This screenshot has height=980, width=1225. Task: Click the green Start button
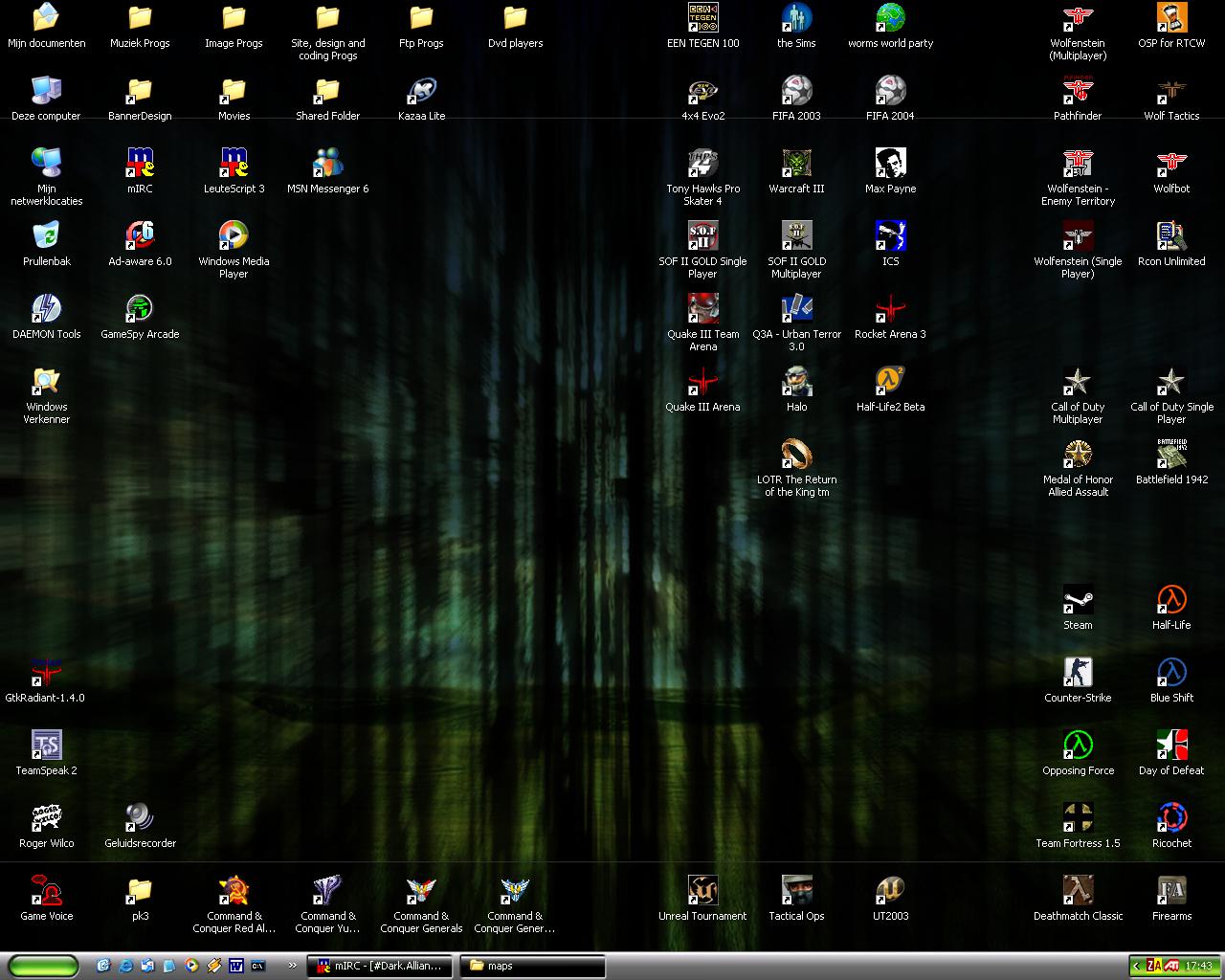pyautogui.click(x=43, y=966)
